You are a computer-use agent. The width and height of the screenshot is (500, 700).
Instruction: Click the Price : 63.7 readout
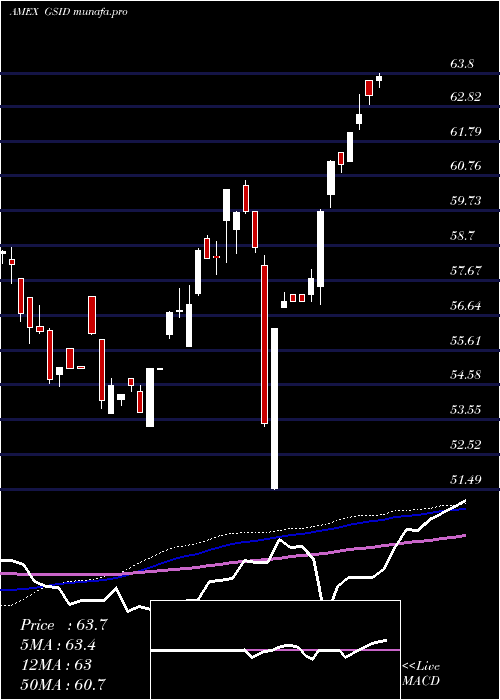[64, 625]
